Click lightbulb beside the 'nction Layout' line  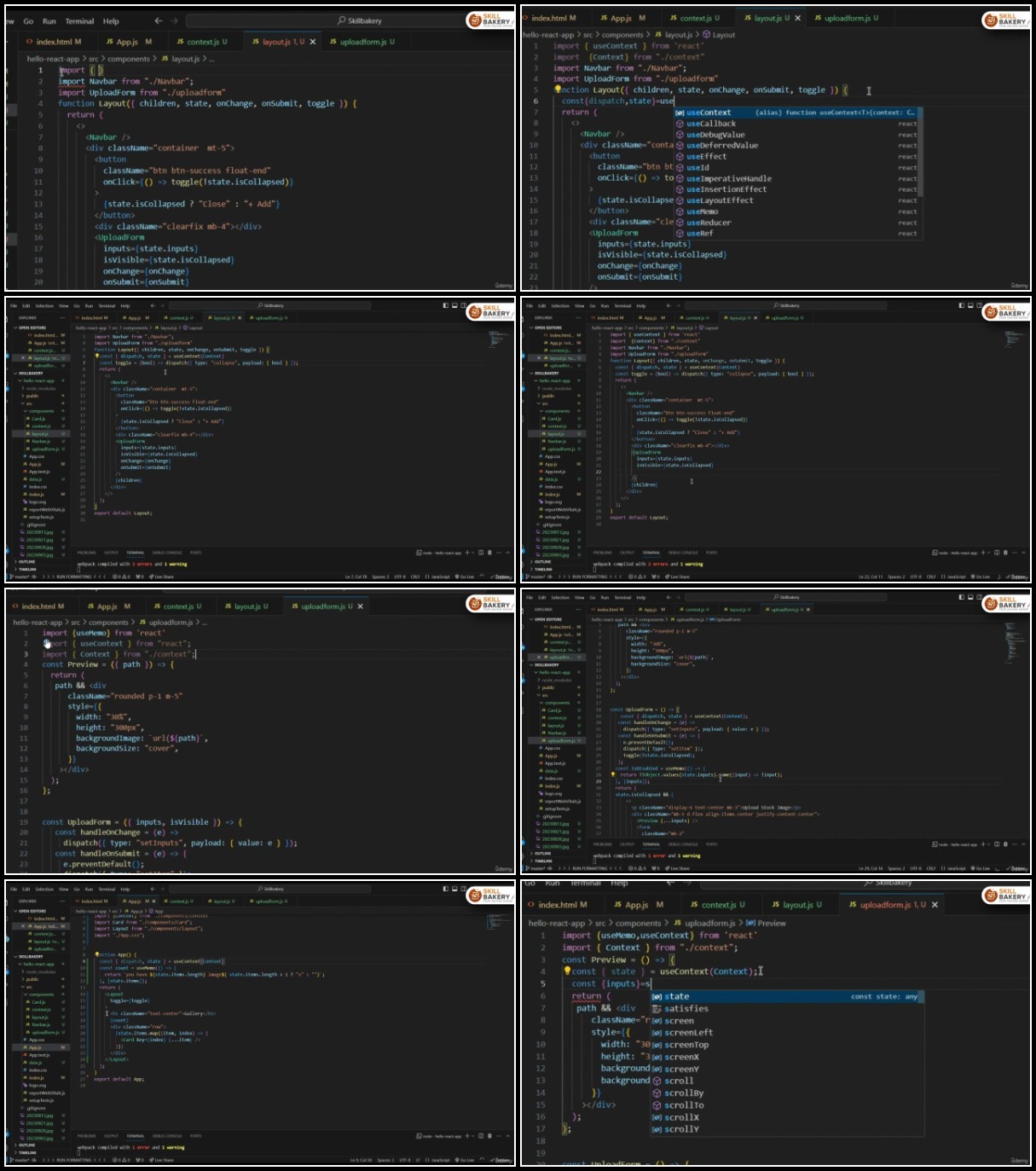[558, 89]
